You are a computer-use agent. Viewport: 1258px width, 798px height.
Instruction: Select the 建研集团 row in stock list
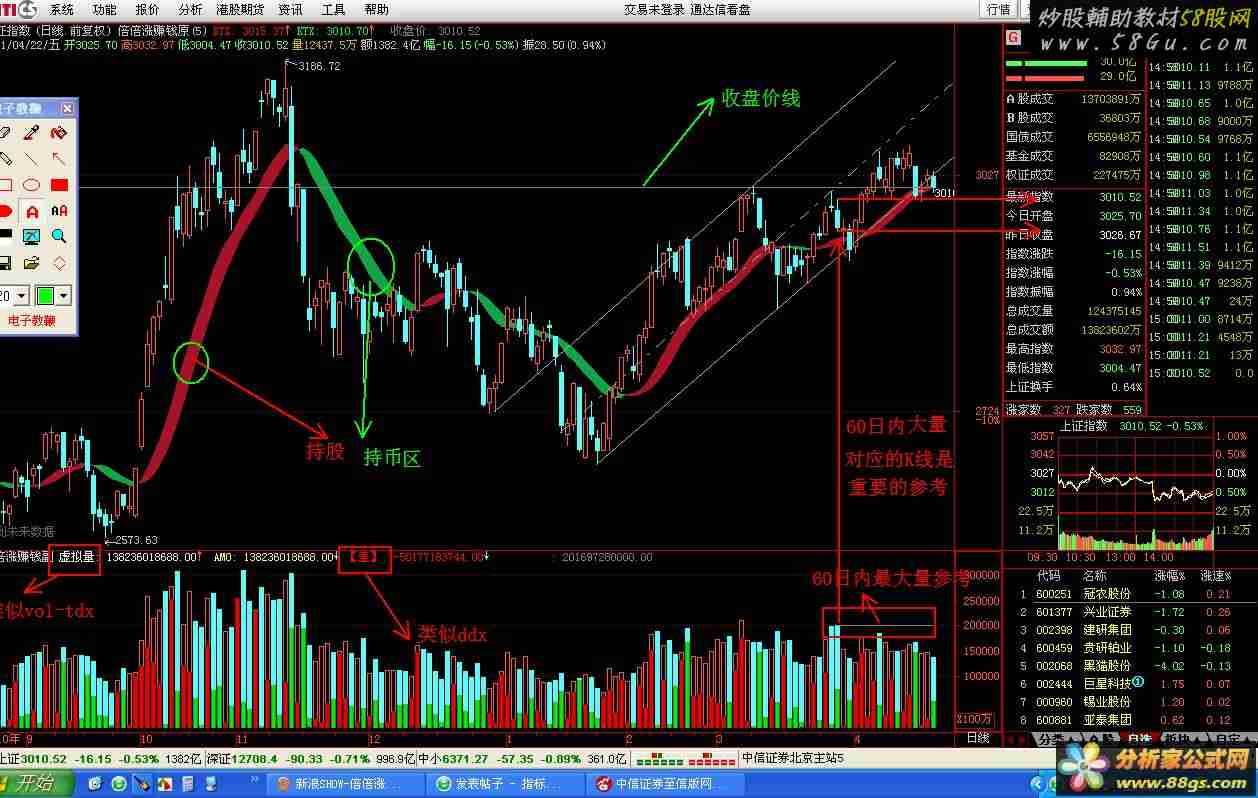[x=1130, y=630]
